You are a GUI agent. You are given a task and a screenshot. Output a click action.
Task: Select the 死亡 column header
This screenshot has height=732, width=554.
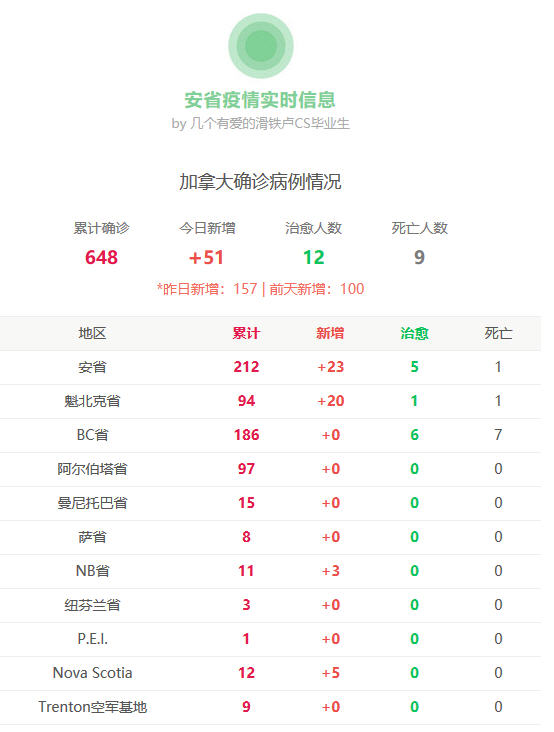tap(498, 333)
